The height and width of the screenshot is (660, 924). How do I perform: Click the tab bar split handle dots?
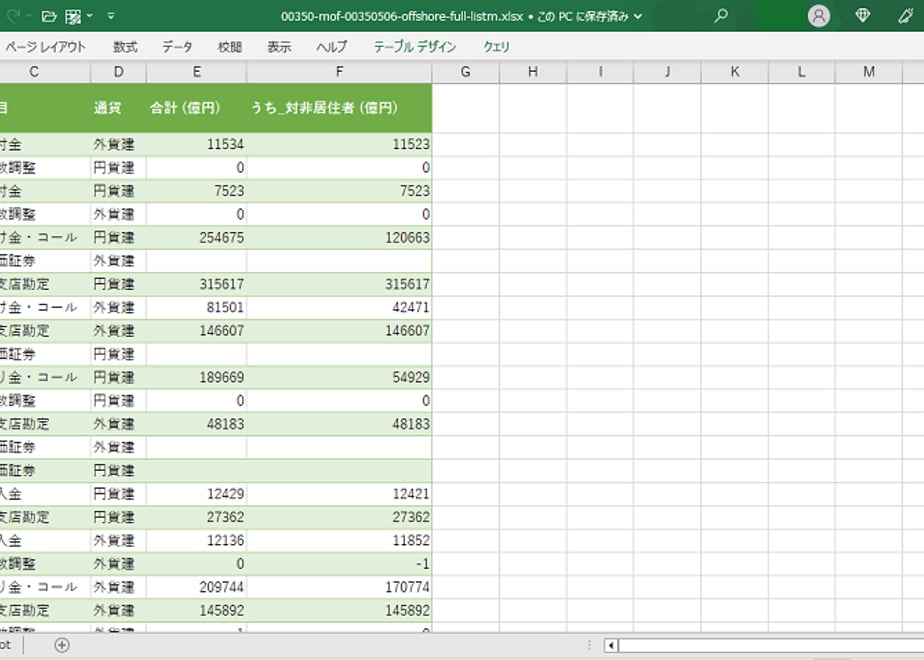point(589,645)
